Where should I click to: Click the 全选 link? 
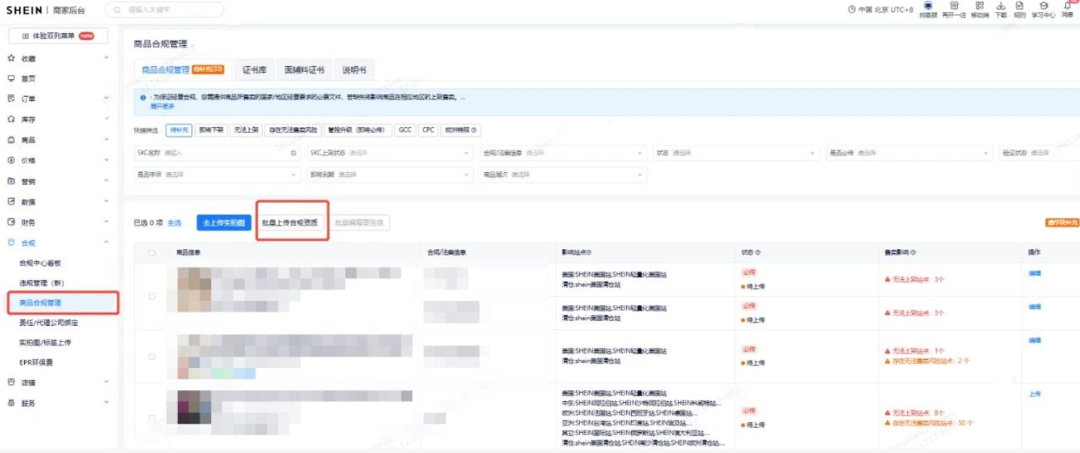click(x=174, y=223)
